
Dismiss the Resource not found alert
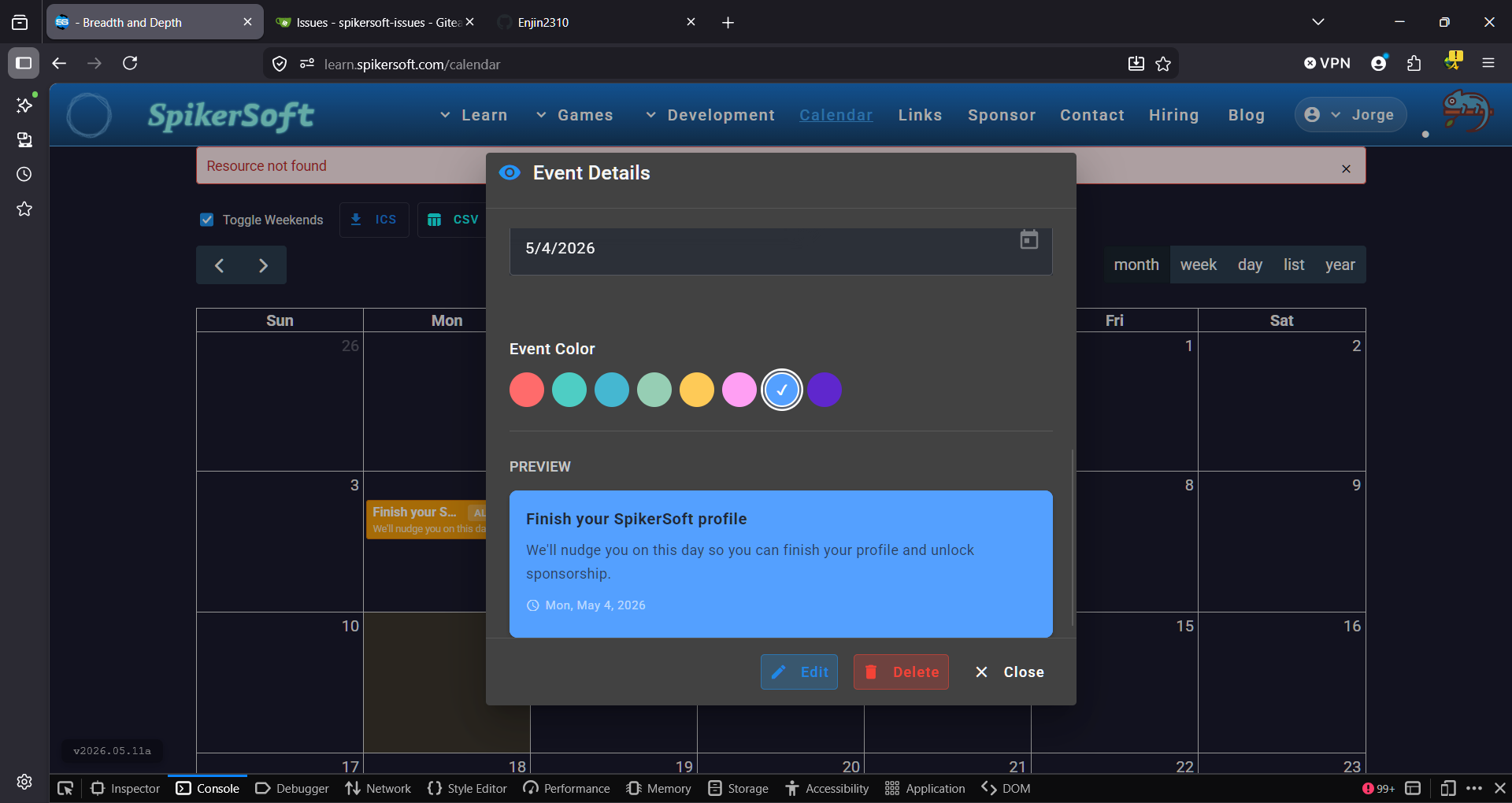[x=1346, y=168]
